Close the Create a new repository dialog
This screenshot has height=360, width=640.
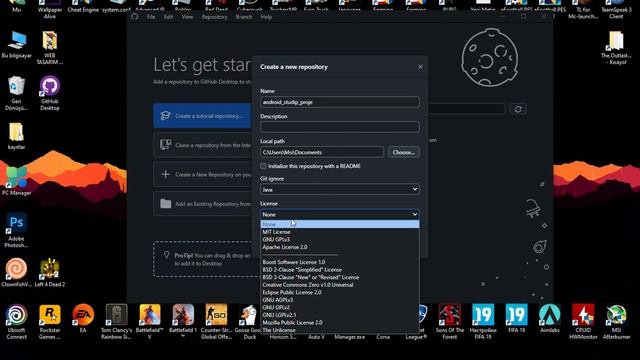click(420, 67)
